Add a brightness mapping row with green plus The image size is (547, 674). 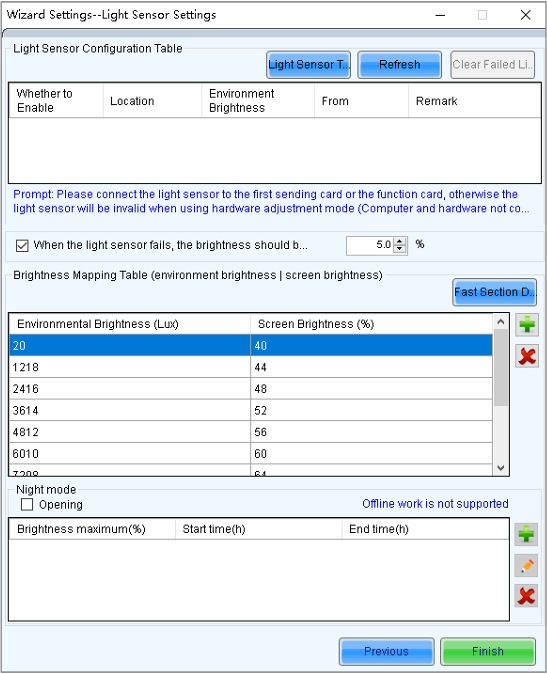point(527,324)
